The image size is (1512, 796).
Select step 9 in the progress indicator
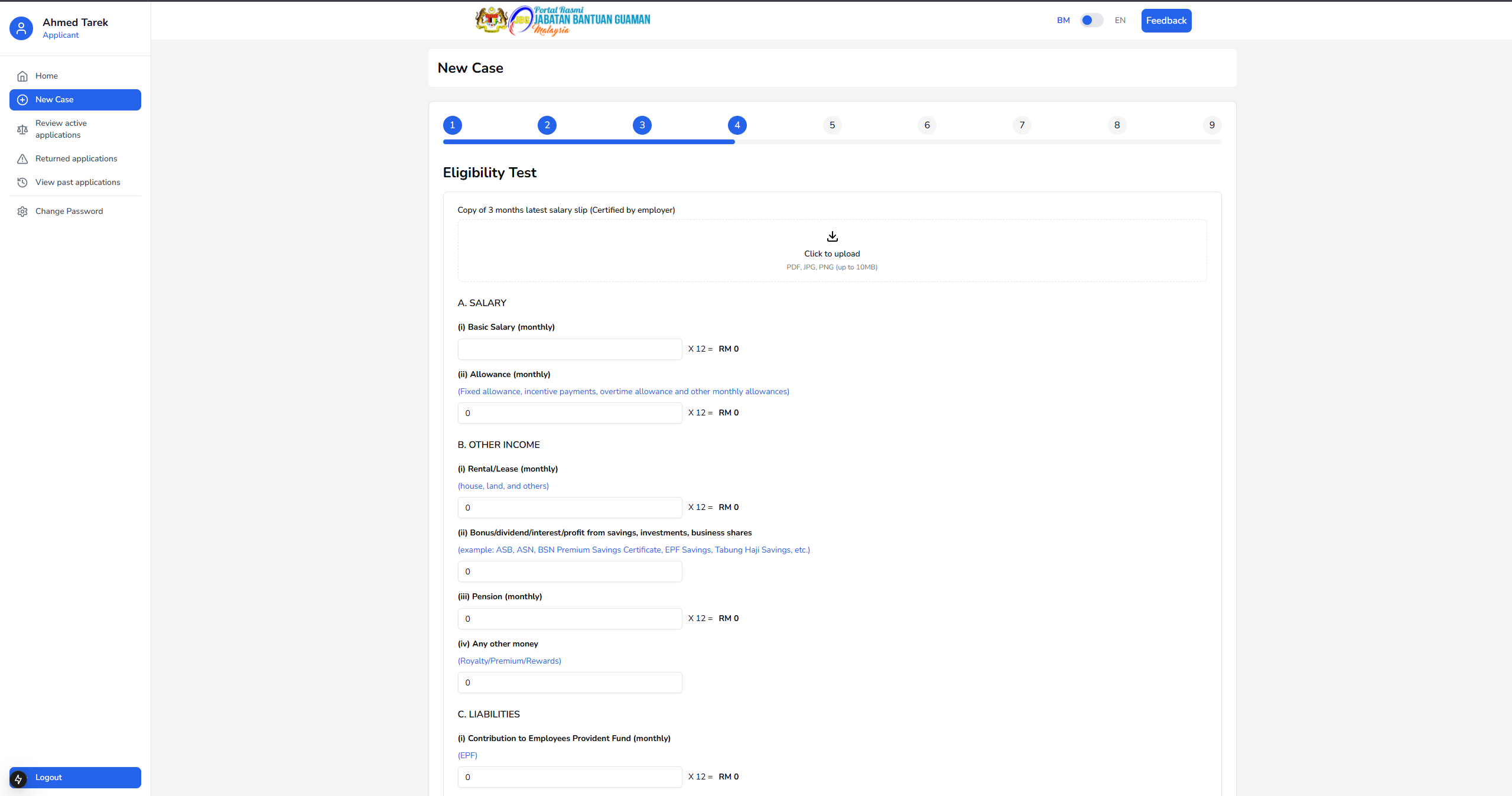(1211, 125)
